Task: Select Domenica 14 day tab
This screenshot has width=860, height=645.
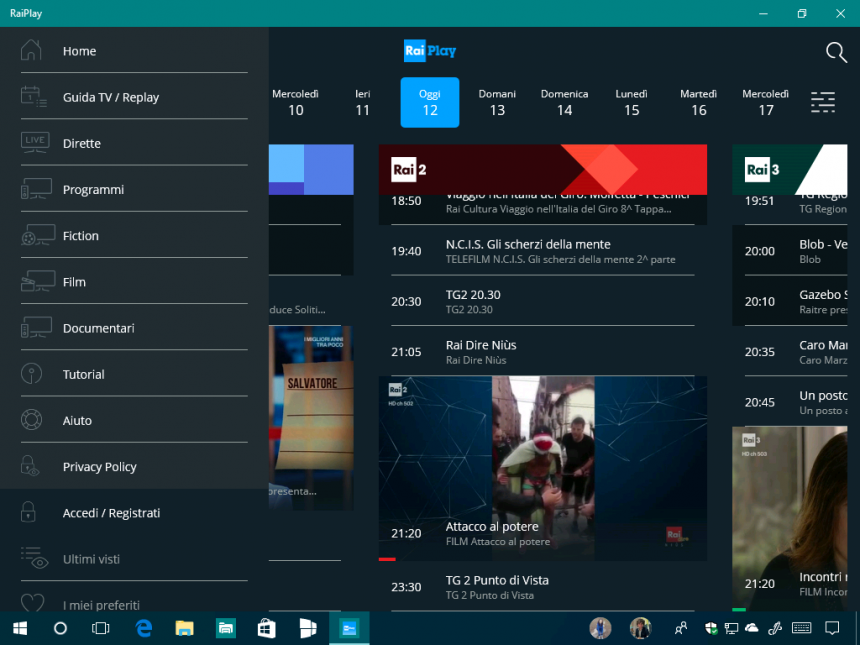Action: click(x=564, y=103)
